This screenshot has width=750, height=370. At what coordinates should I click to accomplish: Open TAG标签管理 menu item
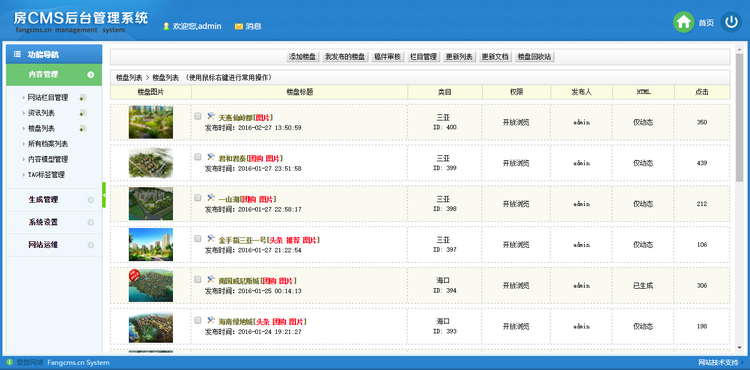[x=46, y=175]
